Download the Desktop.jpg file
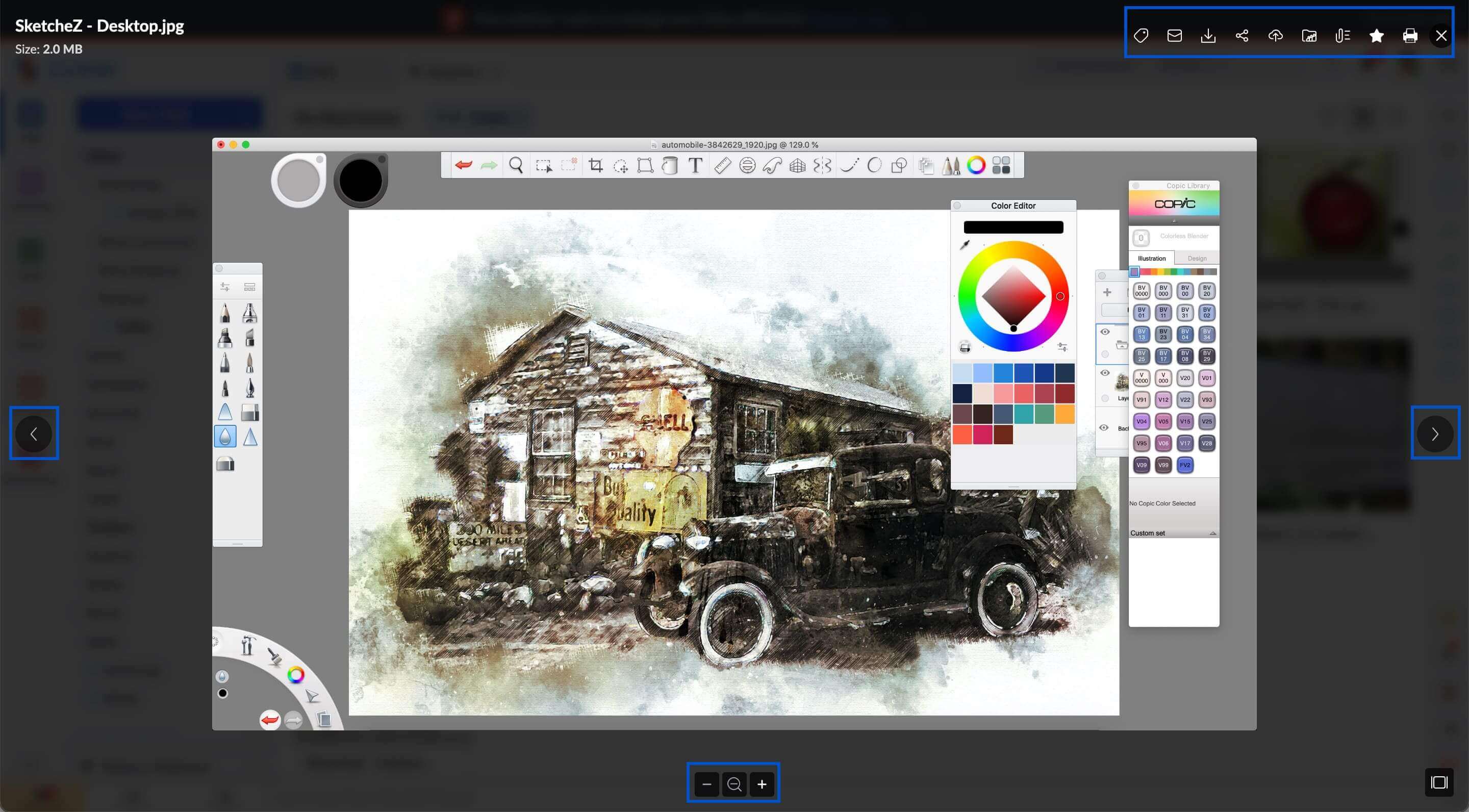 coord(1208,35)
